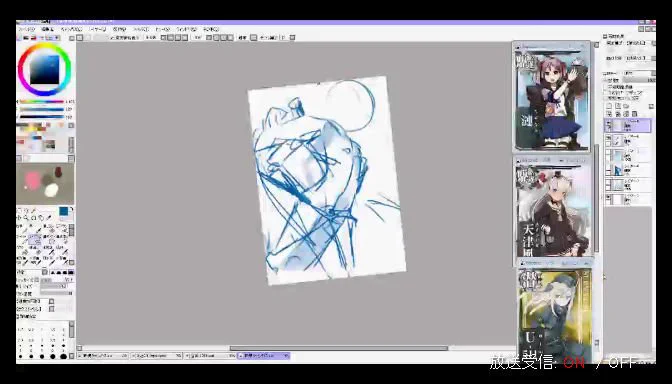
Task: Click the New Layer icon
Action: 609,106
